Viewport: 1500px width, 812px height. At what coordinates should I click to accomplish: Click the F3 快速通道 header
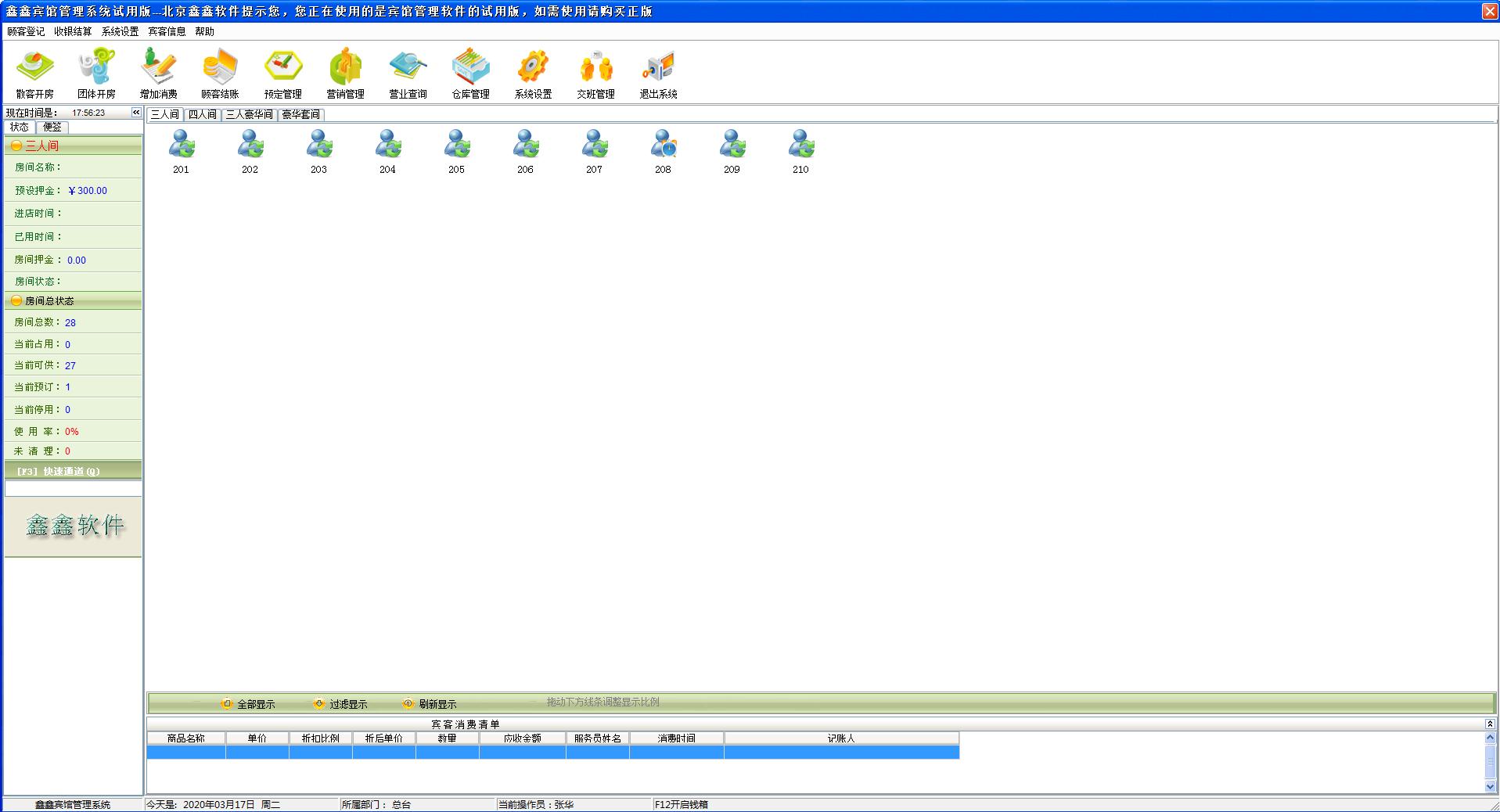coord(73,471)
